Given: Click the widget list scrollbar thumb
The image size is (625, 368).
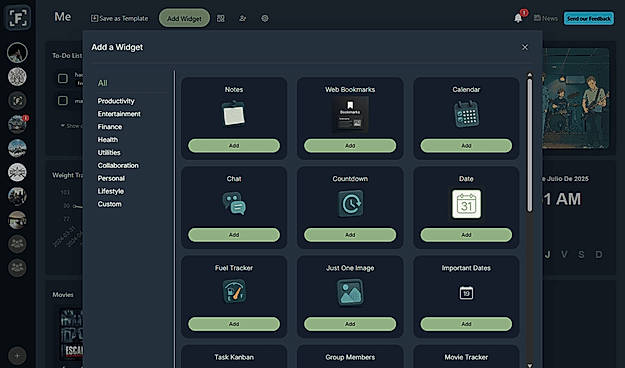Looking at the screenshot, I should [x=530, y=145].
